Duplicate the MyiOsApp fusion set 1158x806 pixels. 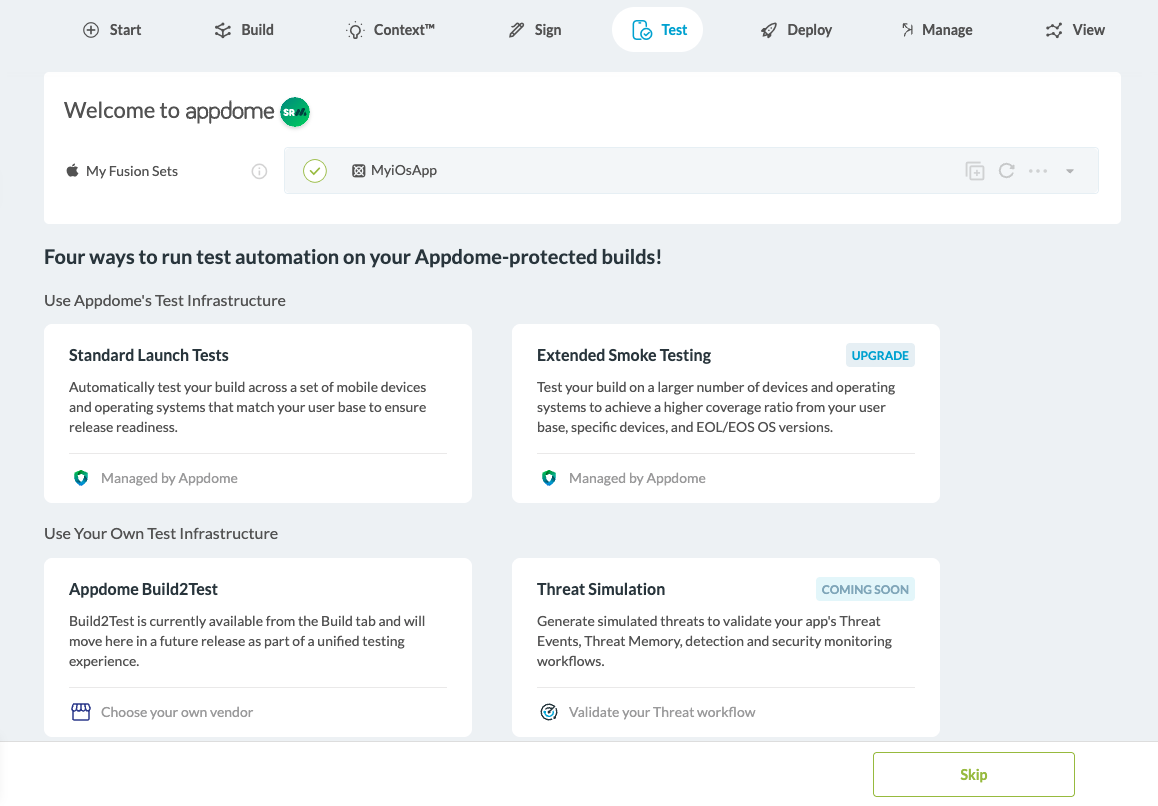[x=975, y=171]
